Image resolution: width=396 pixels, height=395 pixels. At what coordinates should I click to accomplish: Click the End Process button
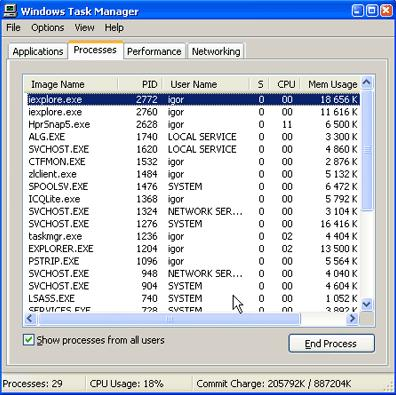pos(331,344)
